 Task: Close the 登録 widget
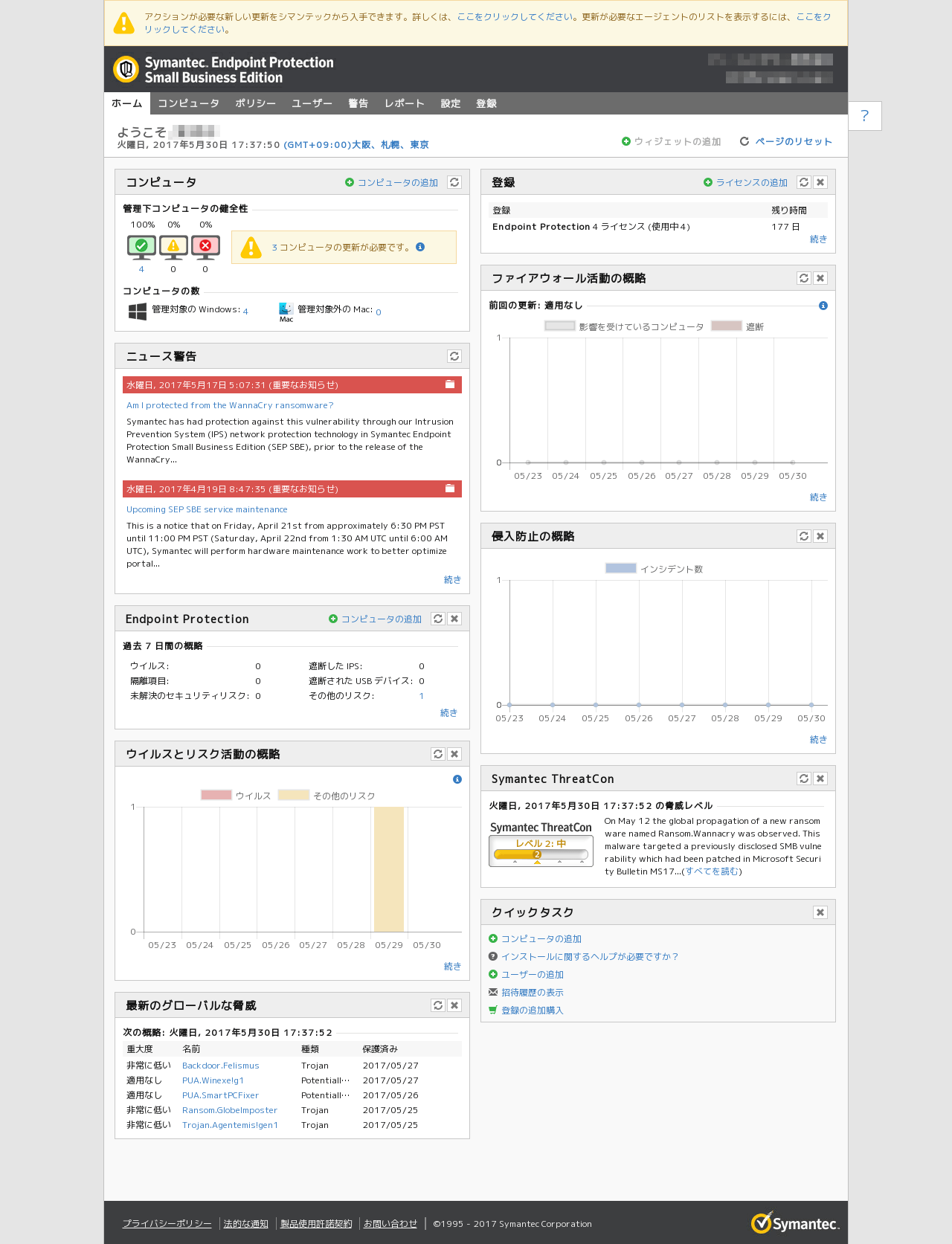(x=820, y=182)
